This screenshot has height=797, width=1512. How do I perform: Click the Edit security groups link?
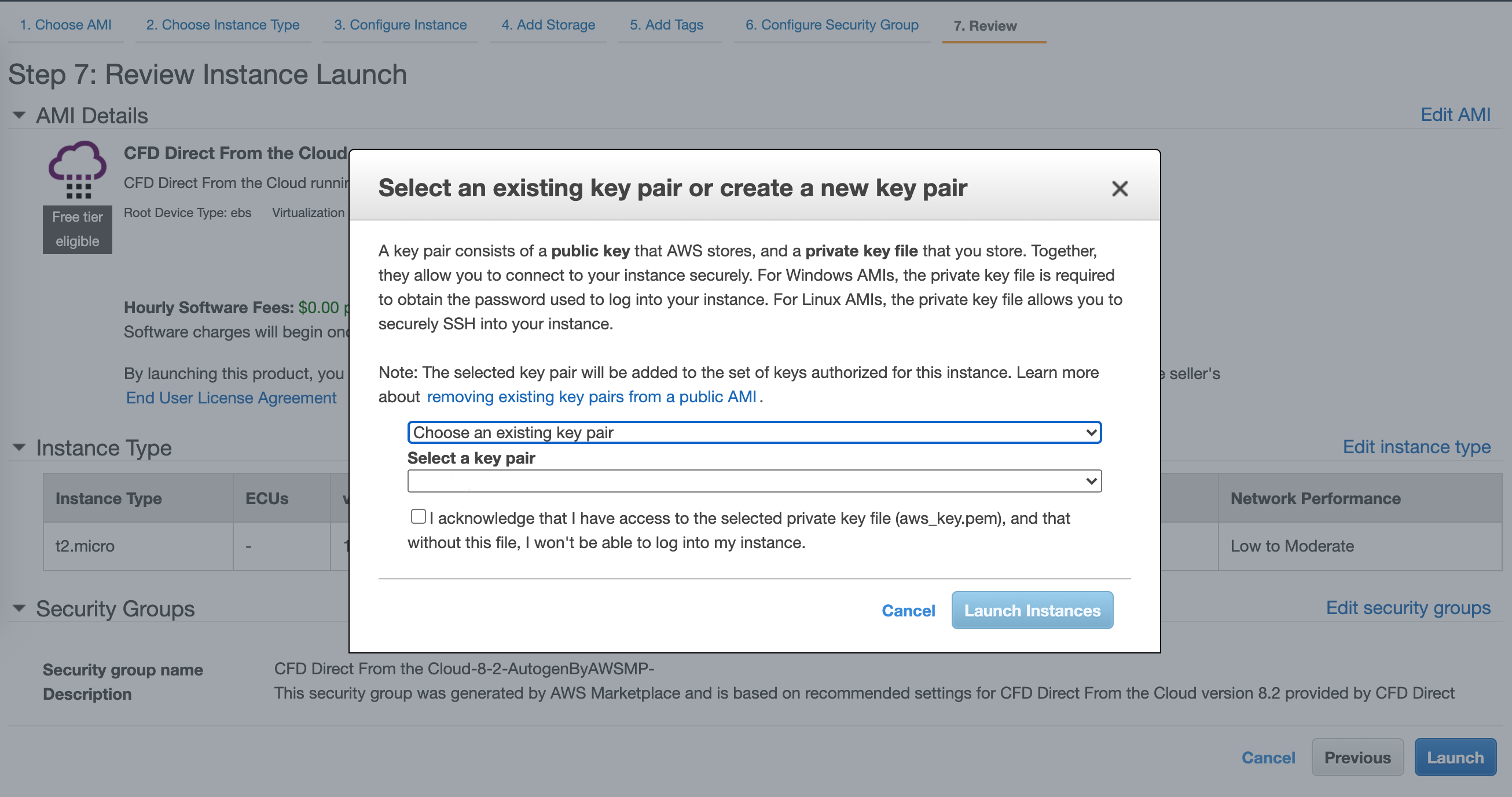(1408, 608)
